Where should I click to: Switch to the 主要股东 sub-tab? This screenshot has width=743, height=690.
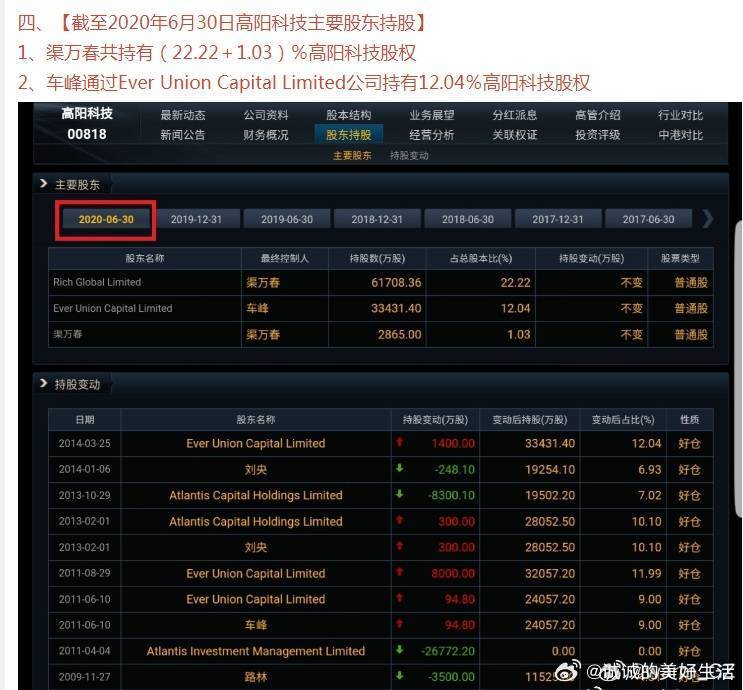352,155
